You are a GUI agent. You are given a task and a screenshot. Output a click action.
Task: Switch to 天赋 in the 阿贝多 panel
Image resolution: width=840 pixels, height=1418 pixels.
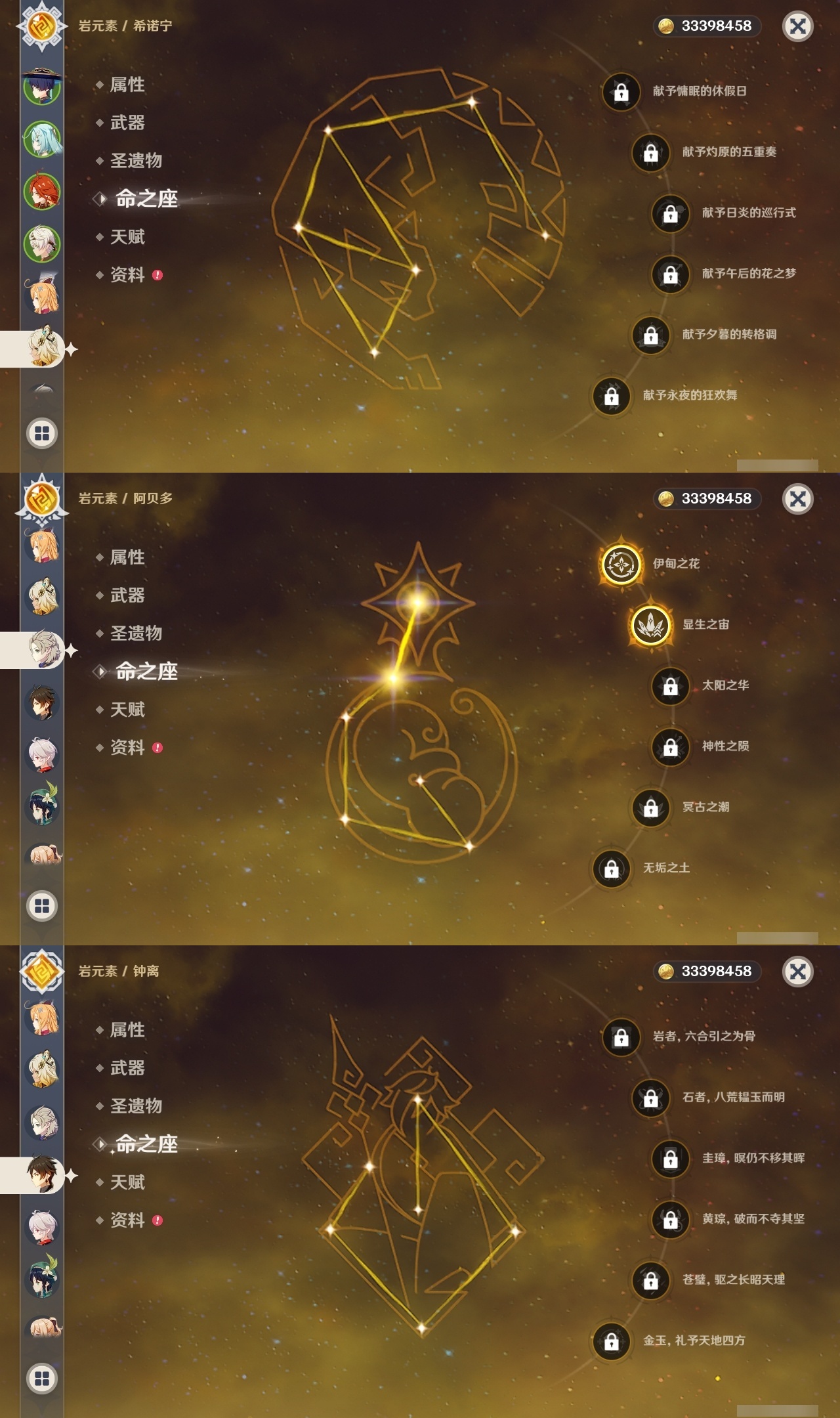pos(127,710)
